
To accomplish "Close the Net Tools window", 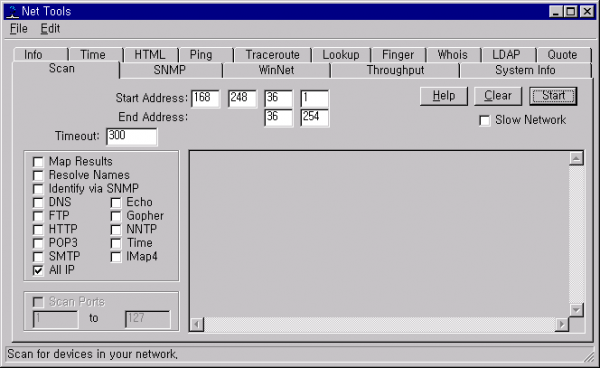I will [x=587, y=12].
